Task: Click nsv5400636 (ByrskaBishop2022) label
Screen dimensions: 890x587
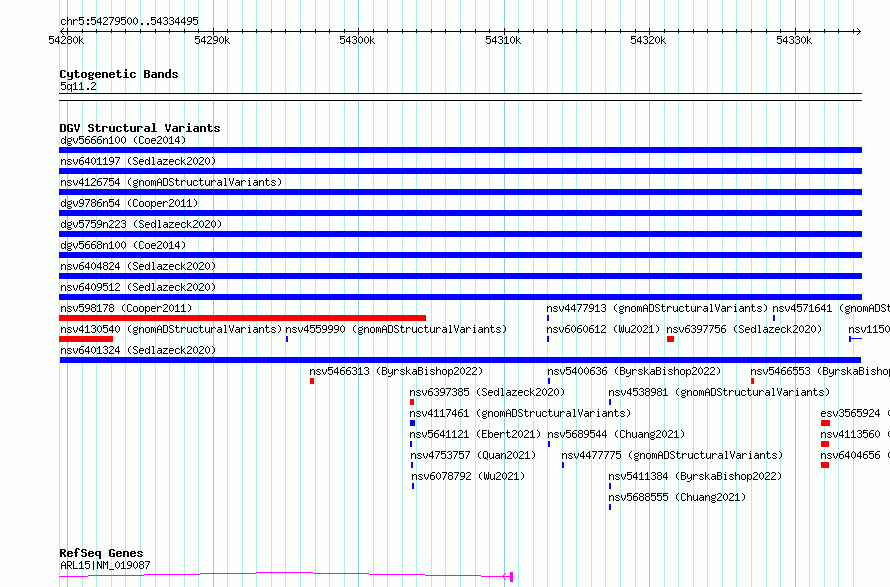Action: click(634, 371)
